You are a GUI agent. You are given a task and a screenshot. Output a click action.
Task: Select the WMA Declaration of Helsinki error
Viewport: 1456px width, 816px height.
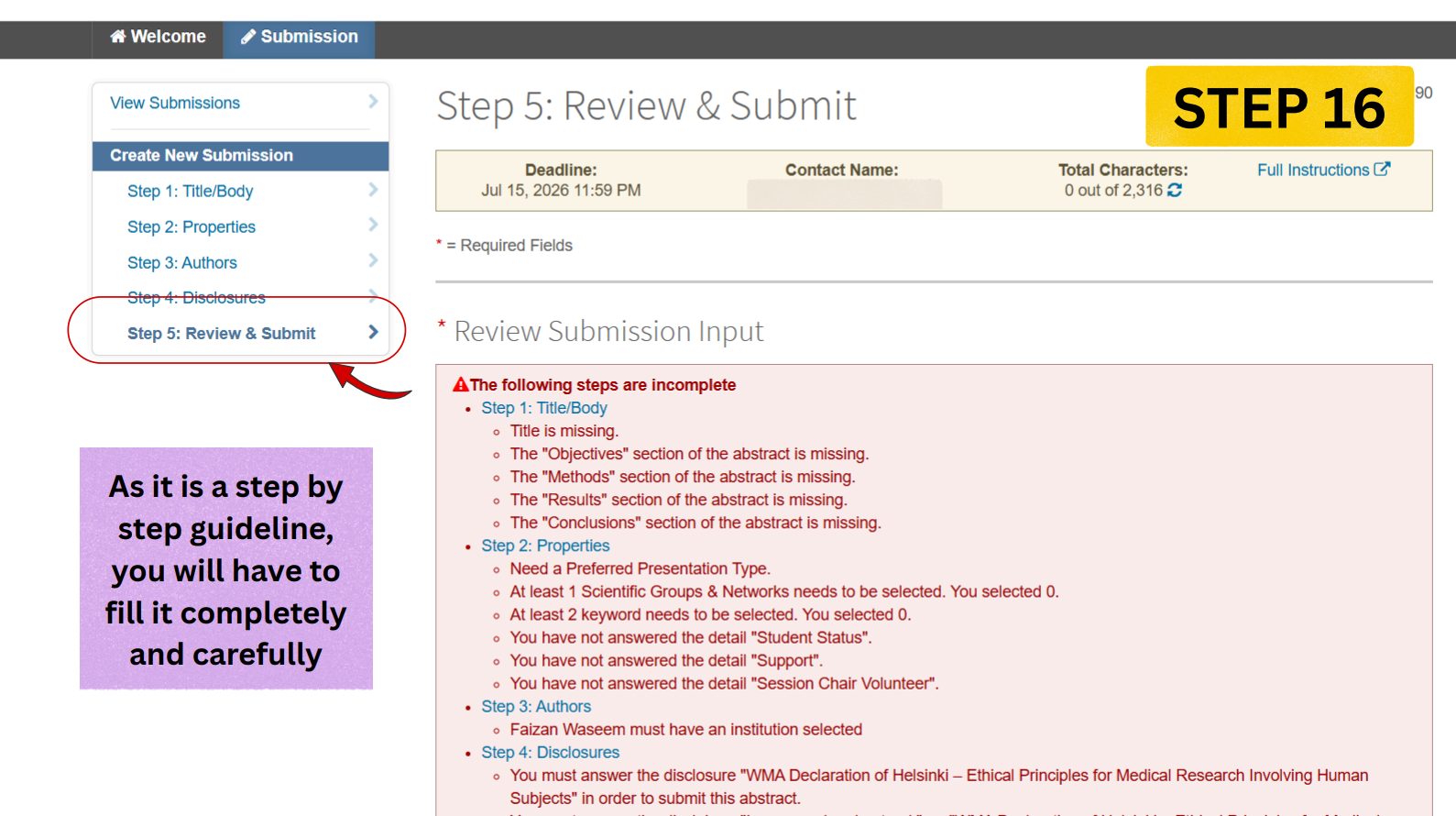coord(939,787)
